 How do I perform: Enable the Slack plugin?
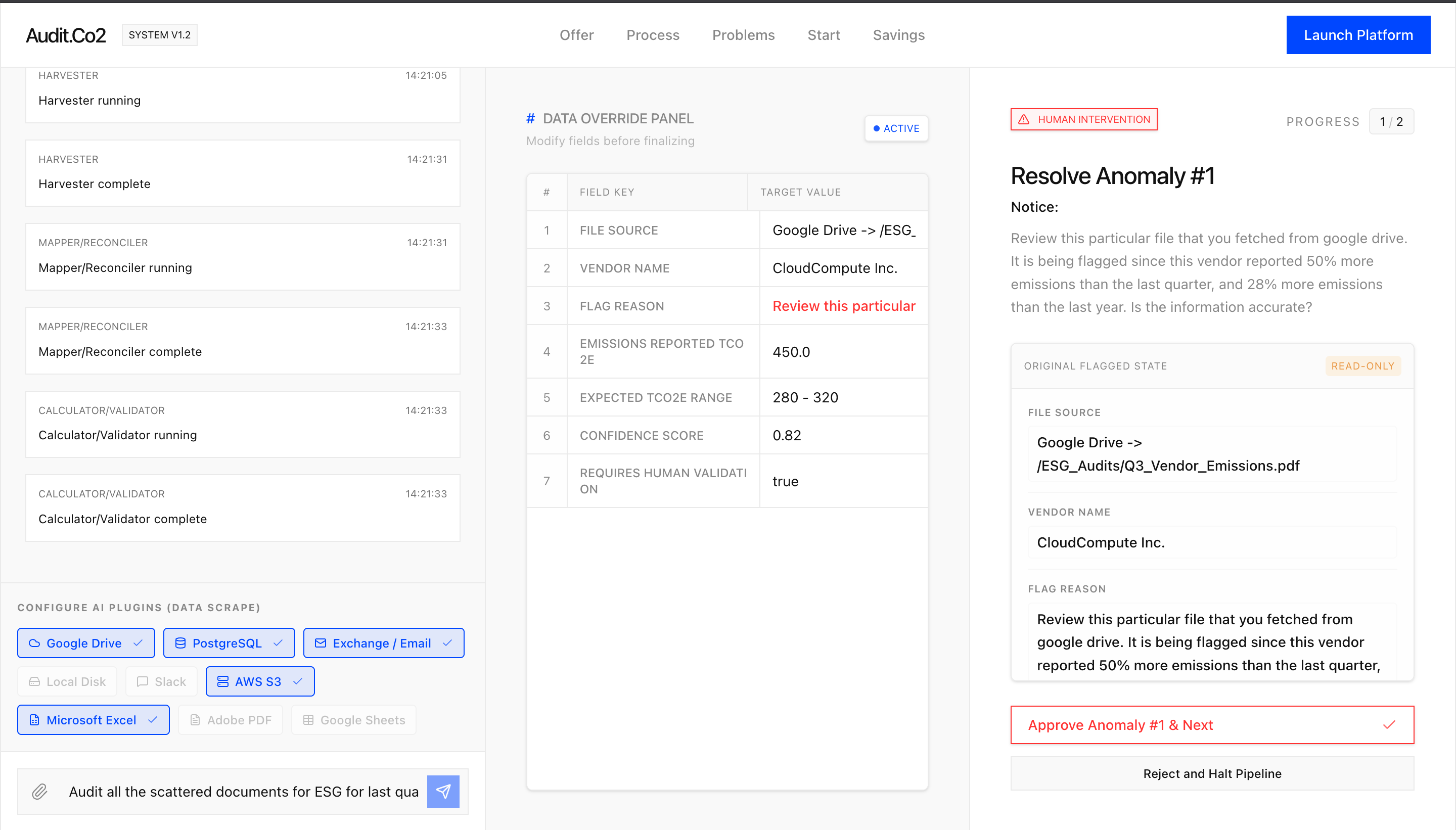pyautogui.click(x=161, y=682)
